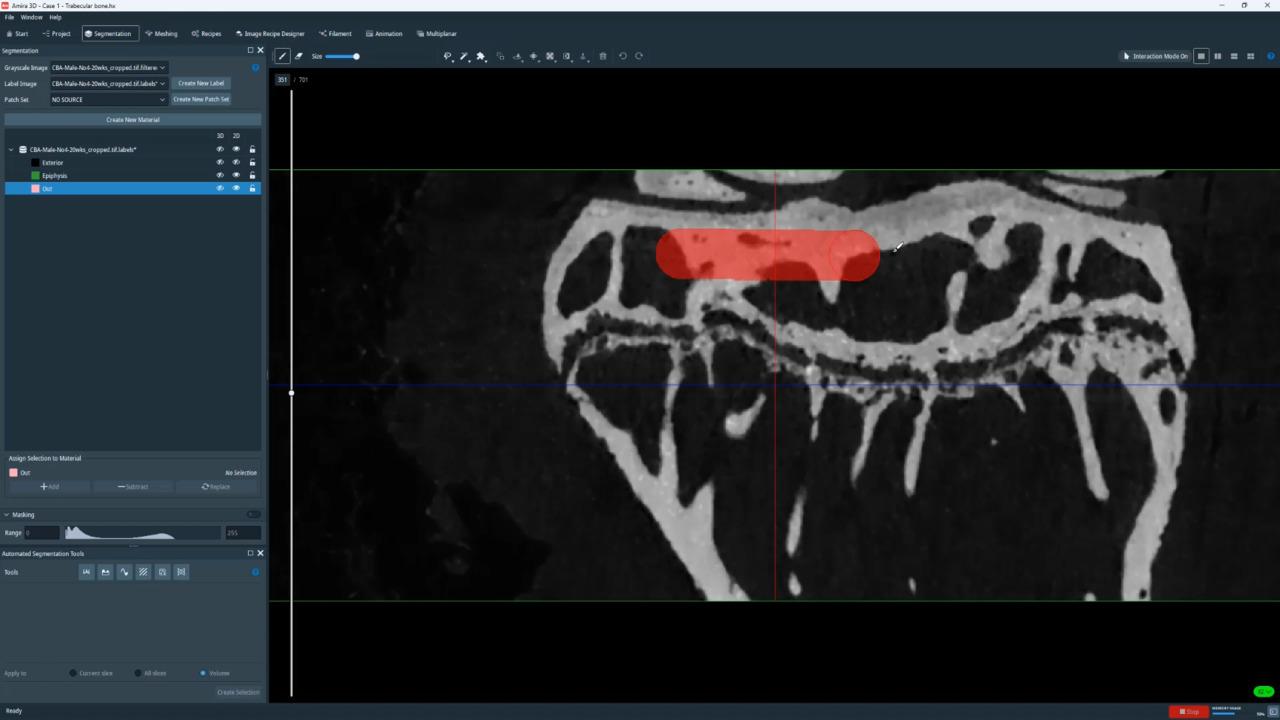Click the Undo arrow icon

coord(622,56)
